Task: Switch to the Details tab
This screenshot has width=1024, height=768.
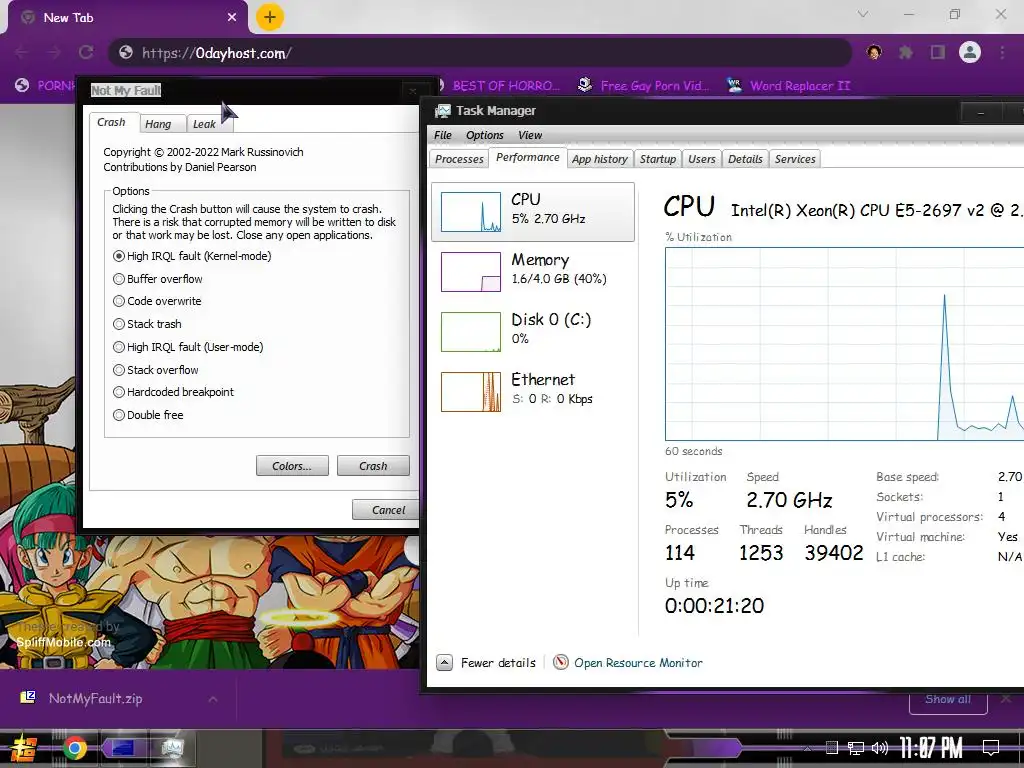Action: (745, 159)
